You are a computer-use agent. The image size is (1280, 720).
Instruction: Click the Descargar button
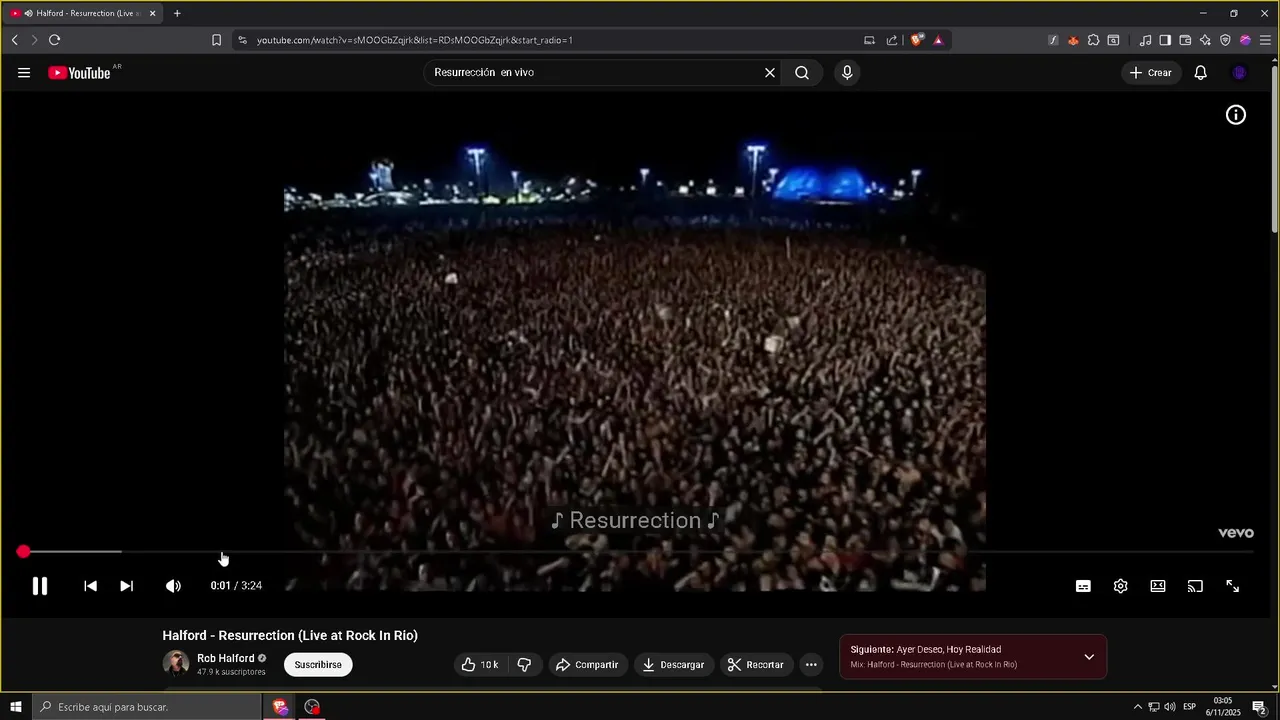point(673,665)
